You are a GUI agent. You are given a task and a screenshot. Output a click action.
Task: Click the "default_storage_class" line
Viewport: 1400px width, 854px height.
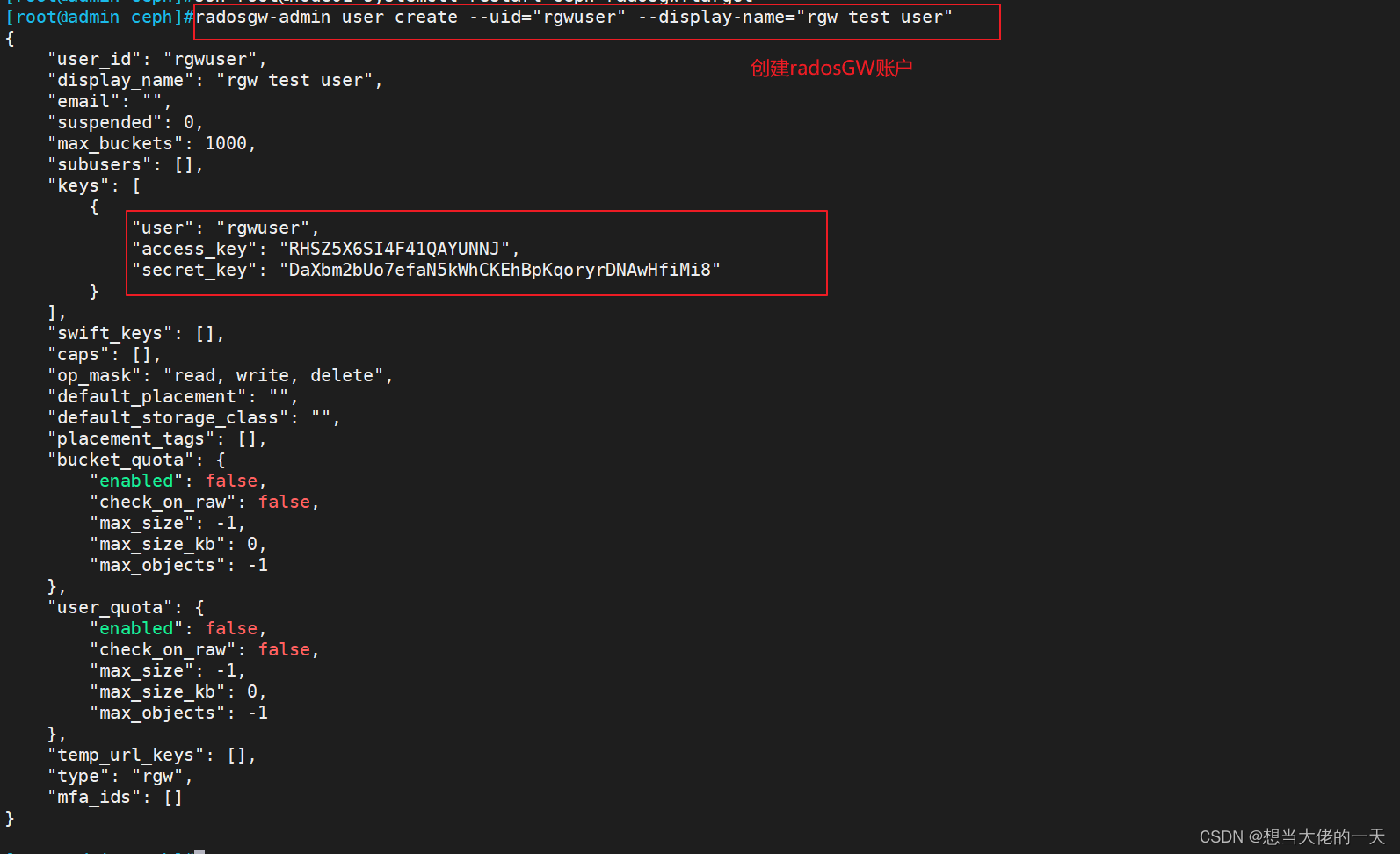click(194, 417)
